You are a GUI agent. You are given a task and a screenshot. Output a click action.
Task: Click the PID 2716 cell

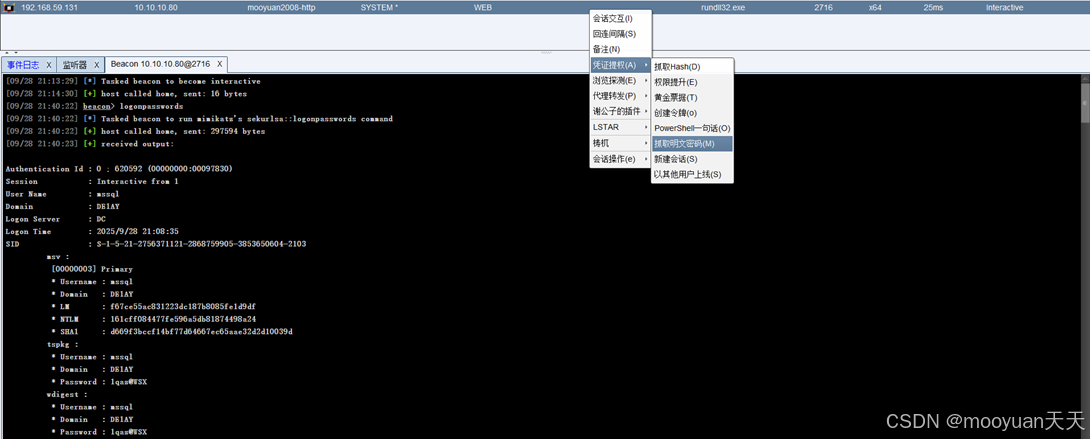pyautogui.click(x=822, y=7)
